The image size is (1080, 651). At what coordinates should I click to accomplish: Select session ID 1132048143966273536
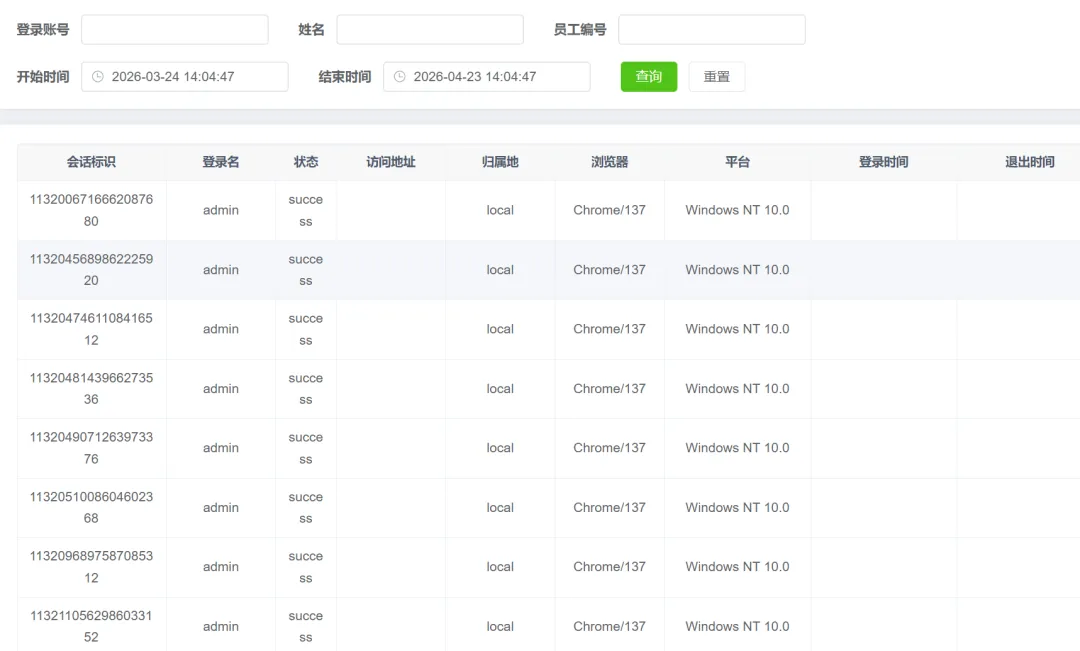[x=92, y=389]
